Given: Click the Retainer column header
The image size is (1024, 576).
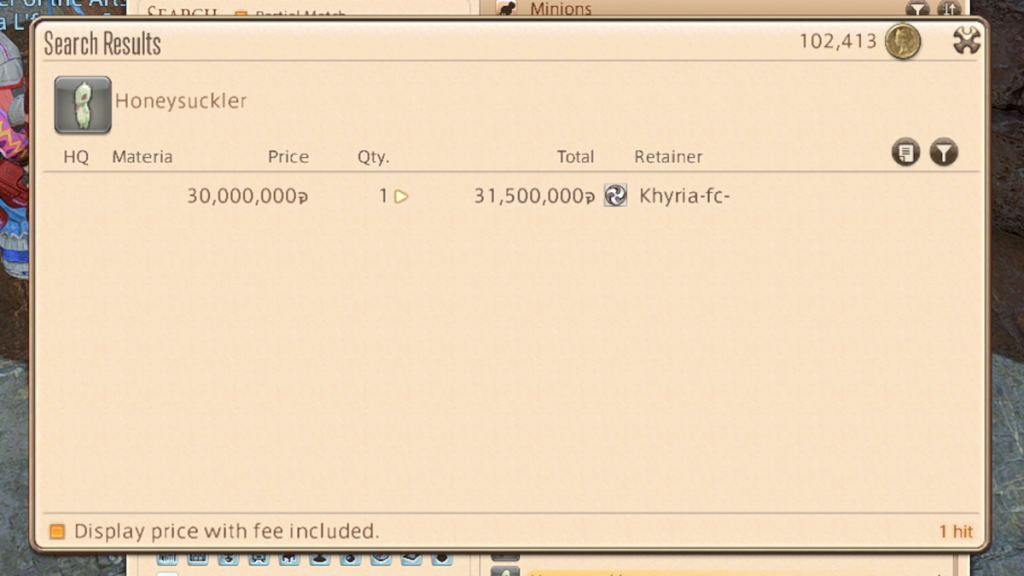Looking at the screenshot, I should (668, 157).
